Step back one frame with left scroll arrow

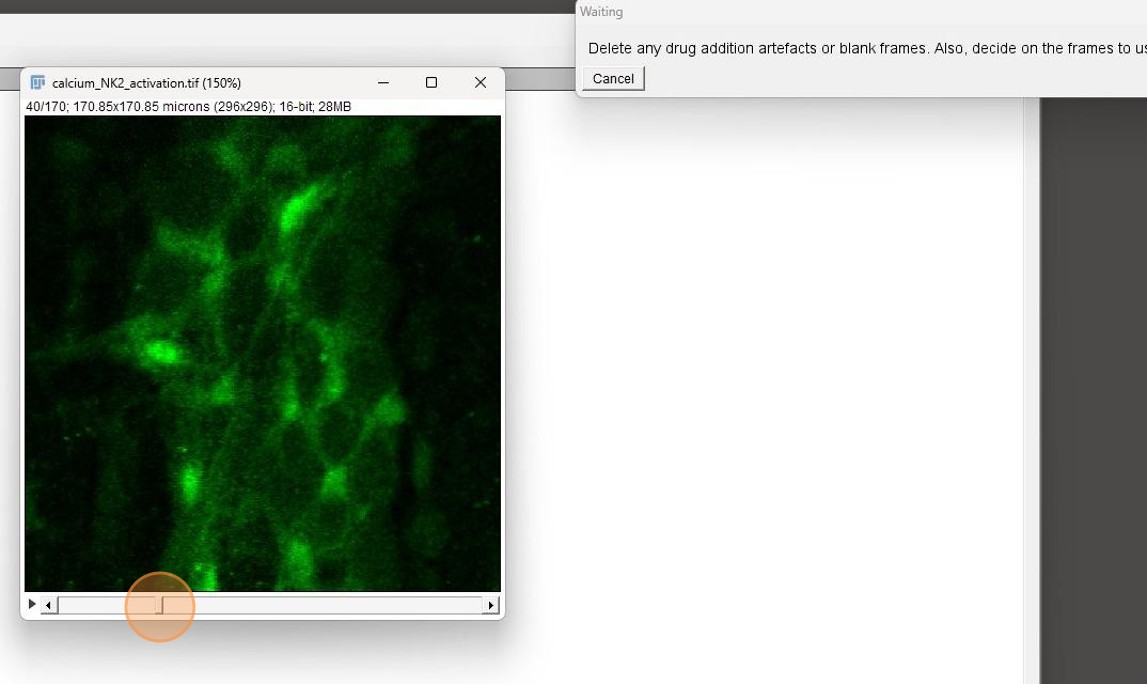click(49, 605)
